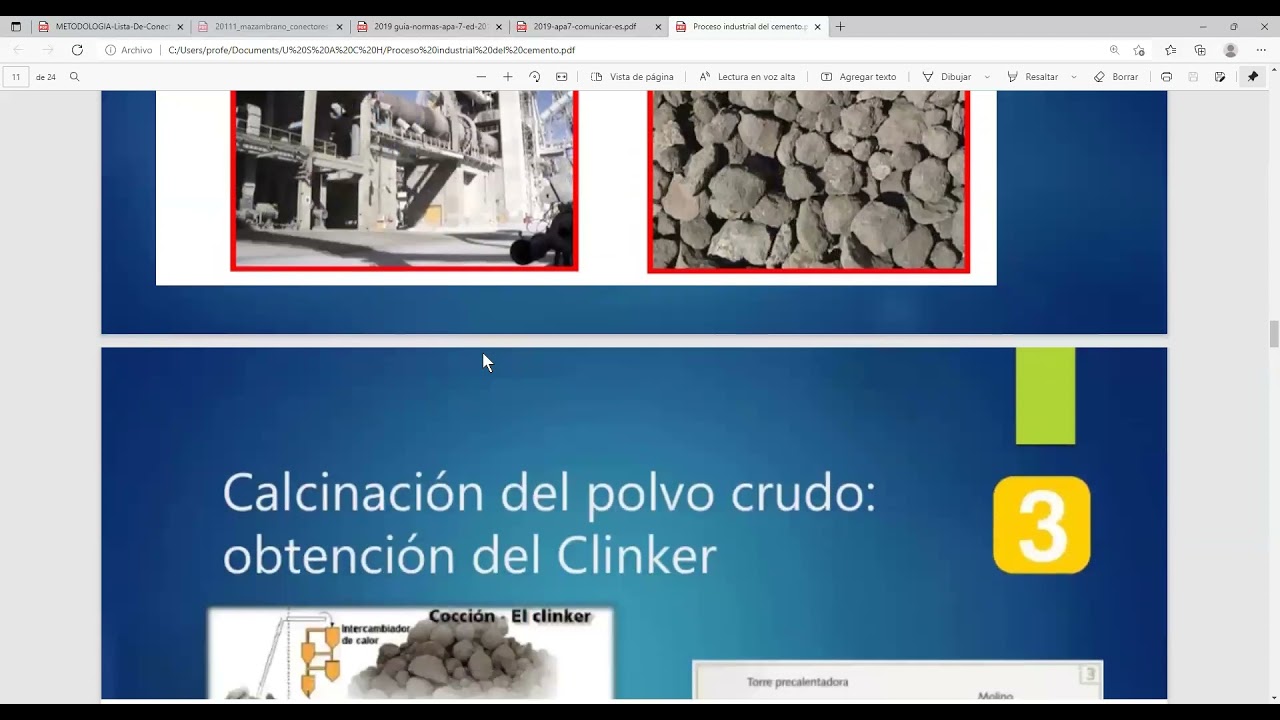Expand the Dibujar options dropdown
This screenshot has height=720, width=1280.
pos(987,77)
